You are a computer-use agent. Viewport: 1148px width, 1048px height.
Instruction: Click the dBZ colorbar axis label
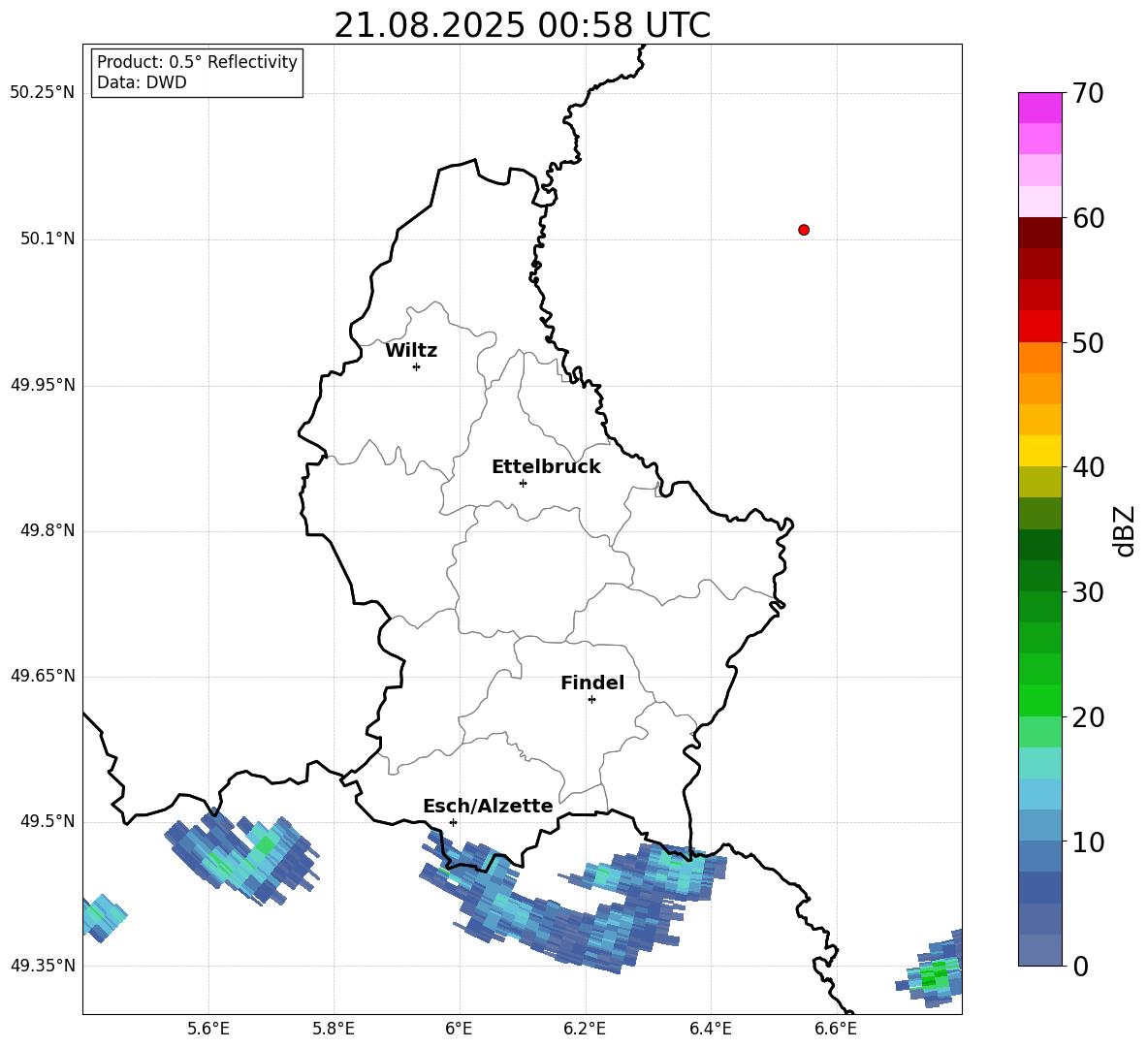1126,530
